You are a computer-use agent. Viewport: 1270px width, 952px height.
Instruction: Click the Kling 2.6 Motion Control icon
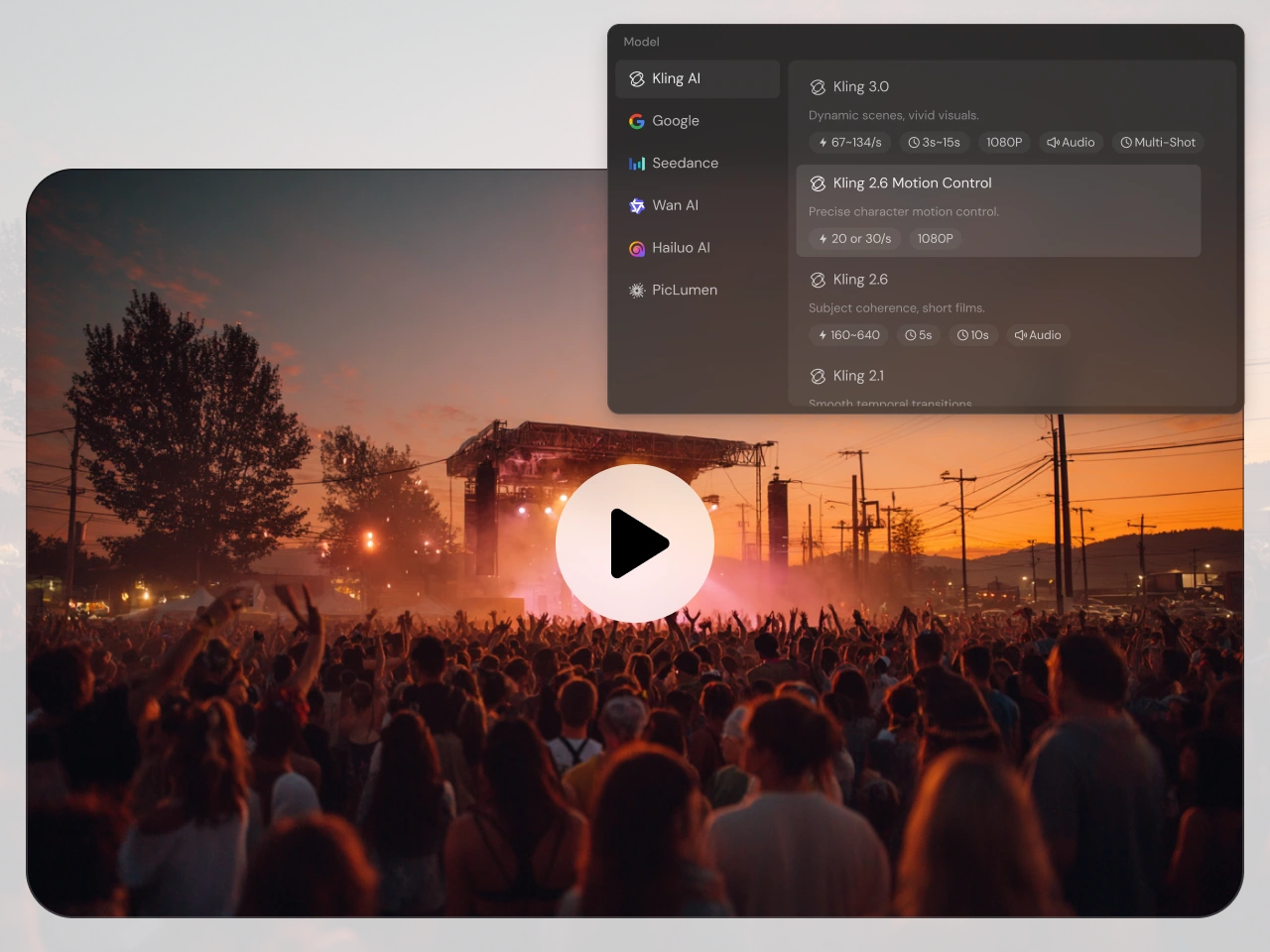(818, 183)
